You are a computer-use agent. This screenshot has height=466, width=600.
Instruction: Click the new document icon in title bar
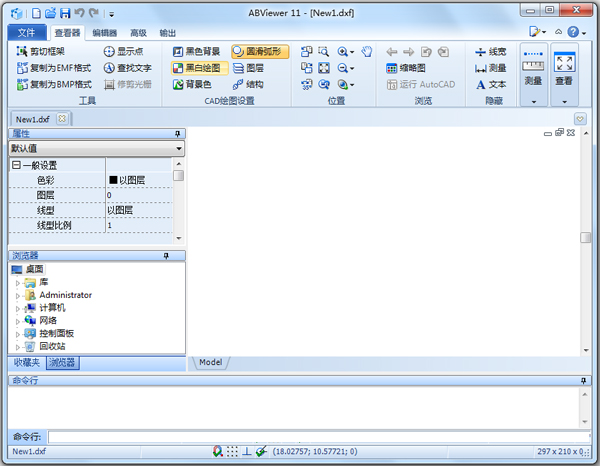pos(36,14)
